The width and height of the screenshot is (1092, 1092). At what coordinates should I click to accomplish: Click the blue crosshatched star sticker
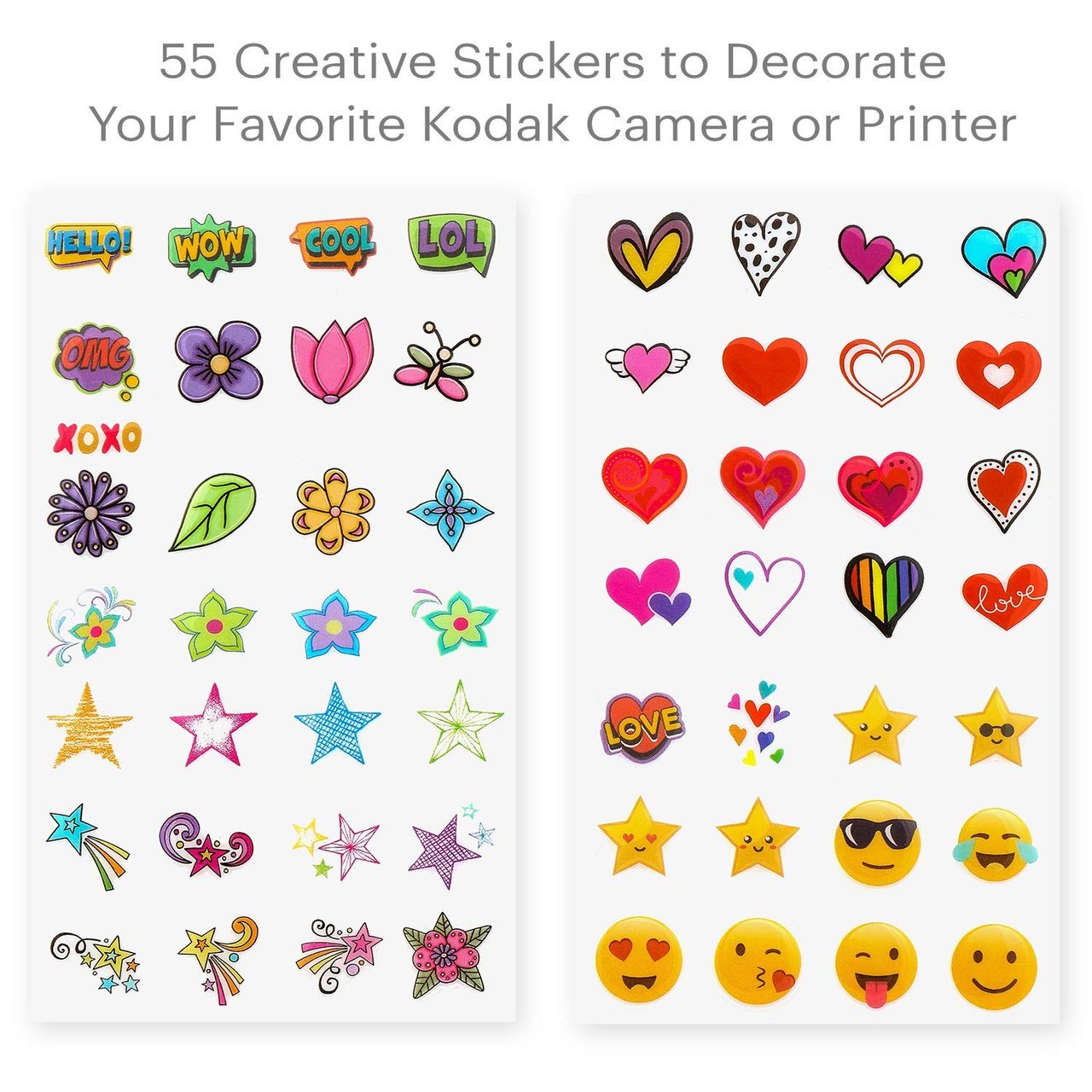pos(337,722)
